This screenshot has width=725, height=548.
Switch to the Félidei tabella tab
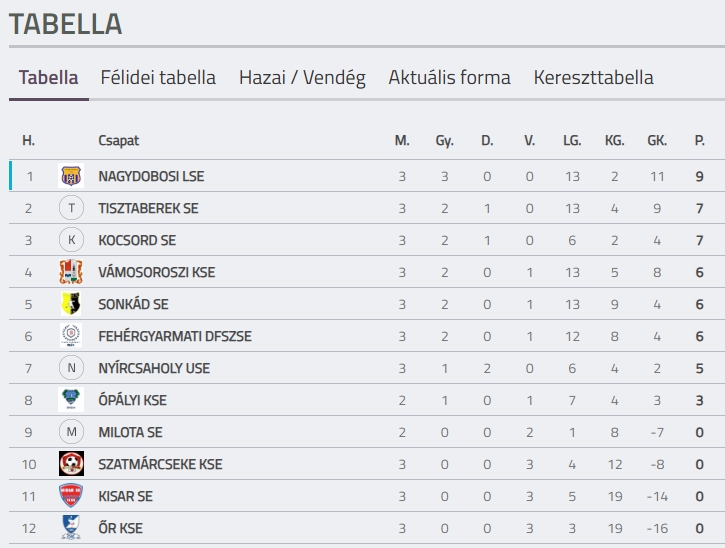click(x=158, y=78)
